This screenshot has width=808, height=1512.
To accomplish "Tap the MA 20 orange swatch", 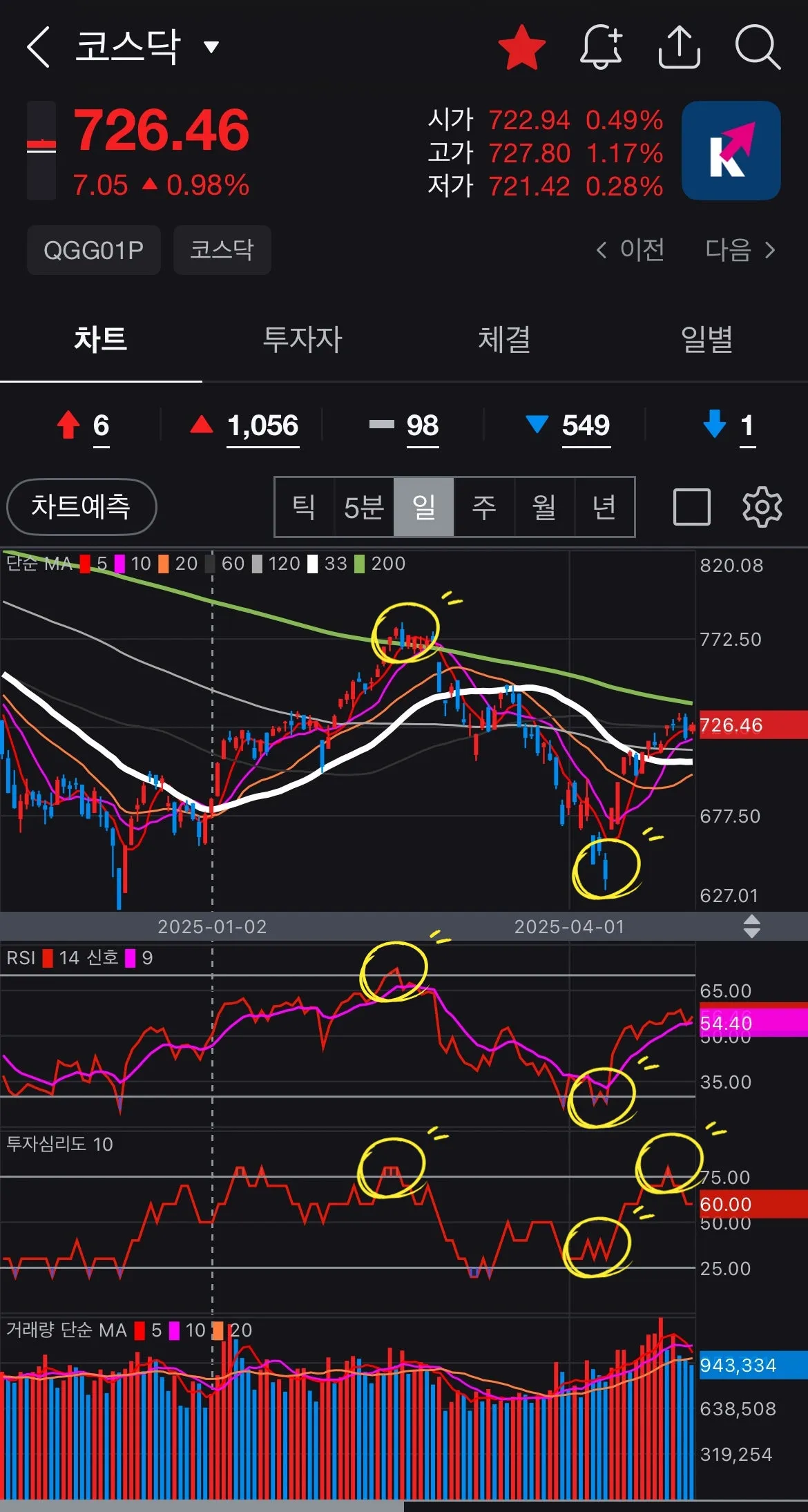I will tap(164, 564).
